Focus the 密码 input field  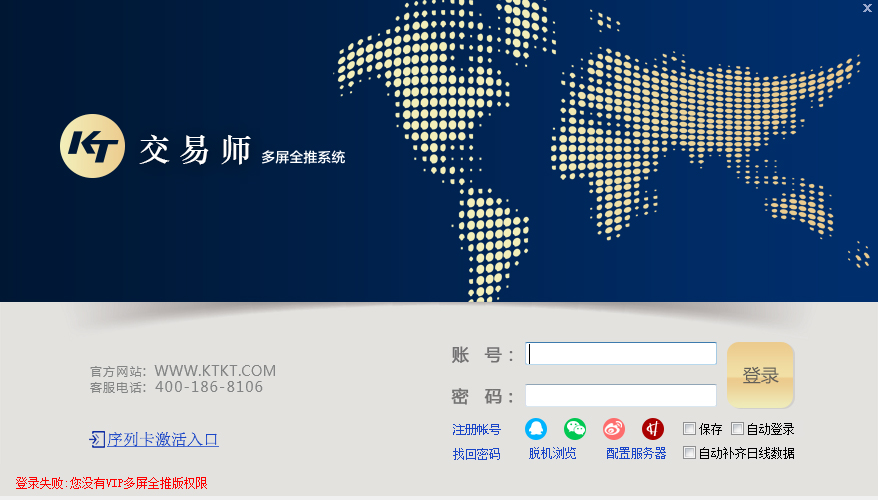click(x=621, y=395)
